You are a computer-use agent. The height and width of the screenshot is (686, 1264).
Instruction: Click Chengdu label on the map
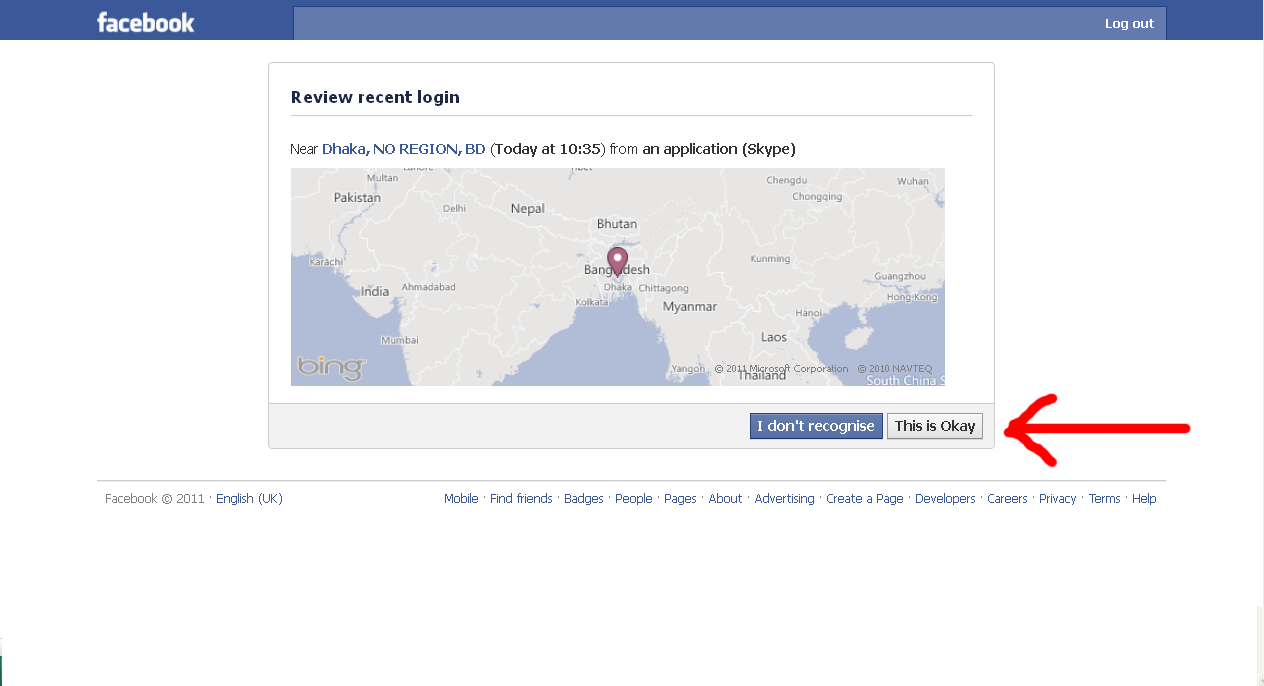786,180
